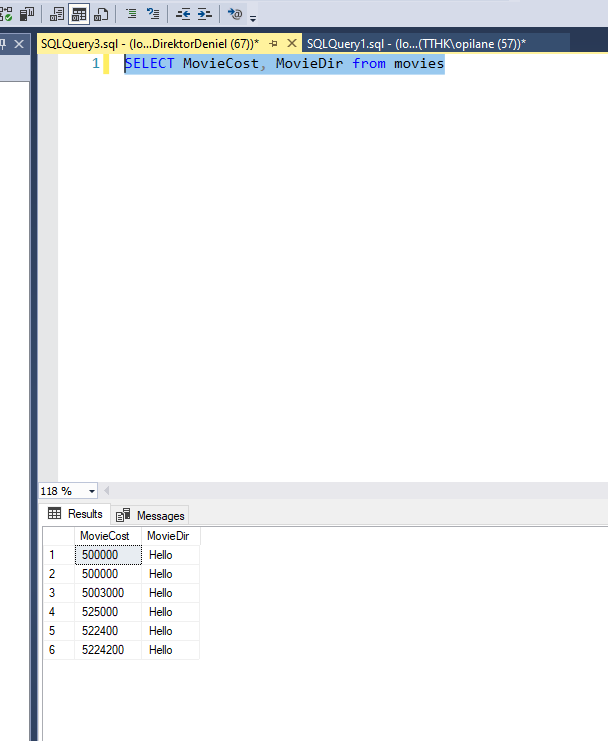The height and width of the screenshot is (741, 608).
Task: Toggle Results to Grid toolbar icon
Action: pos(79,14)
